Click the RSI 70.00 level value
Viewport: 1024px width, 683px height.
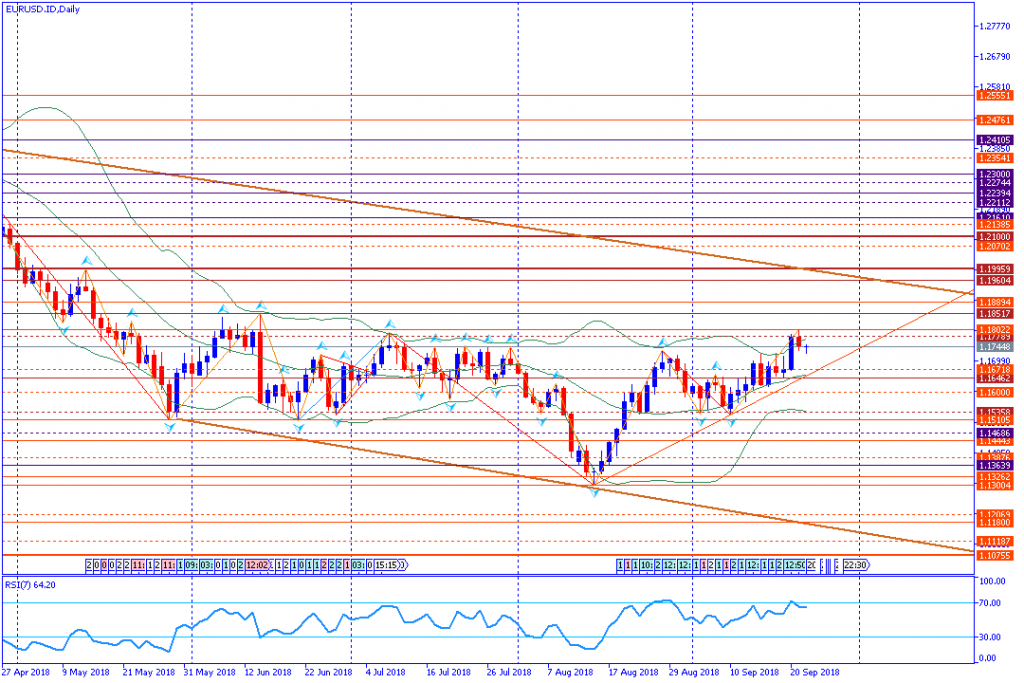coord(991,603)
